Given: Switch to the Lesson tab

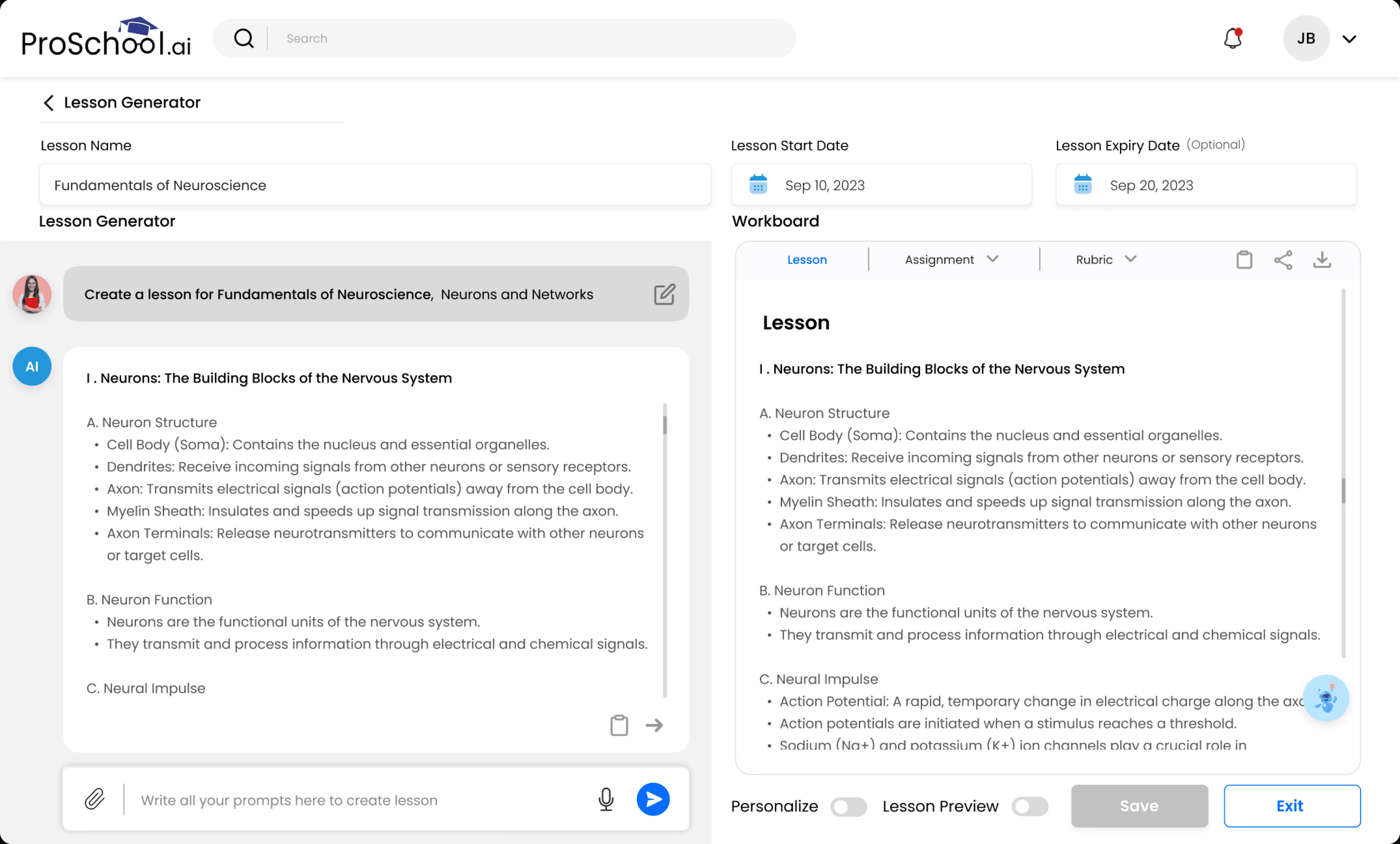Looking at the screenshot, I should coord(806,260).
